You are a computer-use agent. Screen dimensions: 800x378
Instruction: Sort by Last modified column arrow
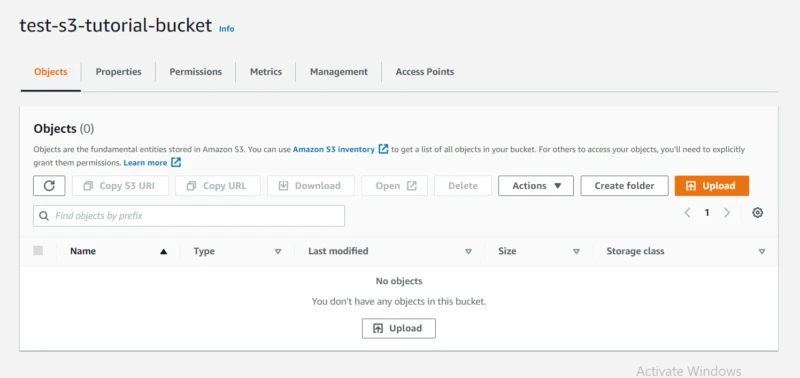pyautogui.click(x=468, y=251)
